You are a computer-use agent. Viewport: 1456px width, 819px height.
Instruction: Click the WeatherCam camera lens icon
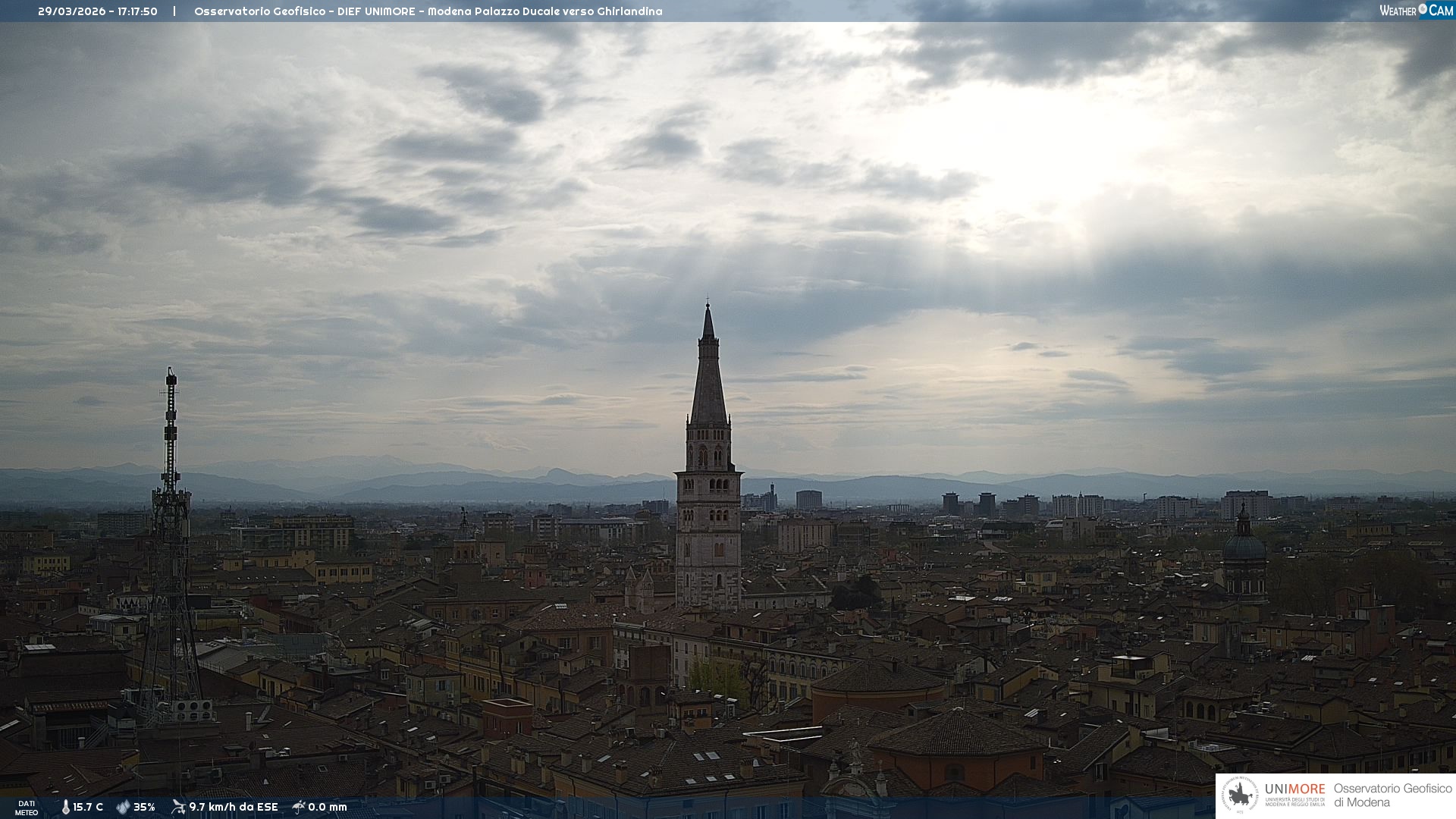click(x=1423, y=9)
